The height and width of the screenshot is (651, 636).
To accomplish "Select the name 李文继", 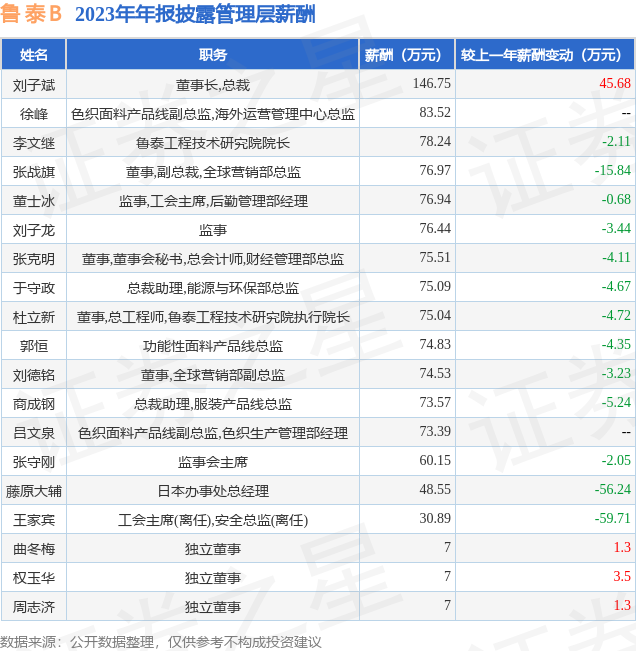I will (x=34, y=143).
